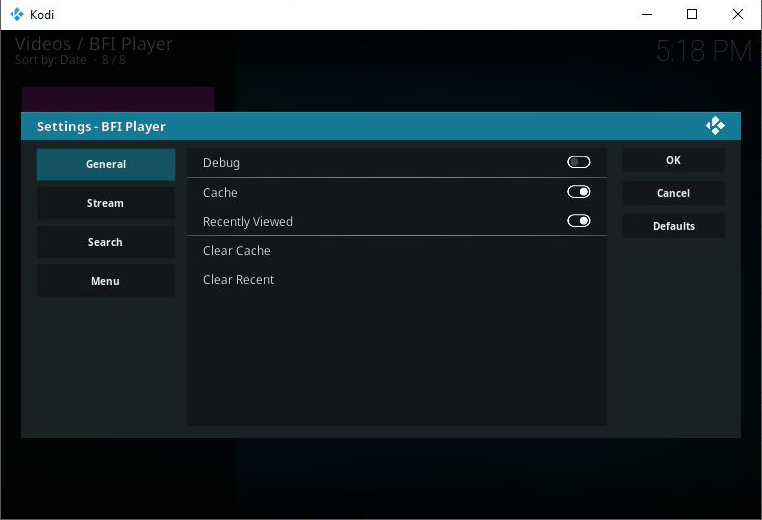Click the Videos / BFI Player heading
The image size is (762, 520).
click(94, 44)
